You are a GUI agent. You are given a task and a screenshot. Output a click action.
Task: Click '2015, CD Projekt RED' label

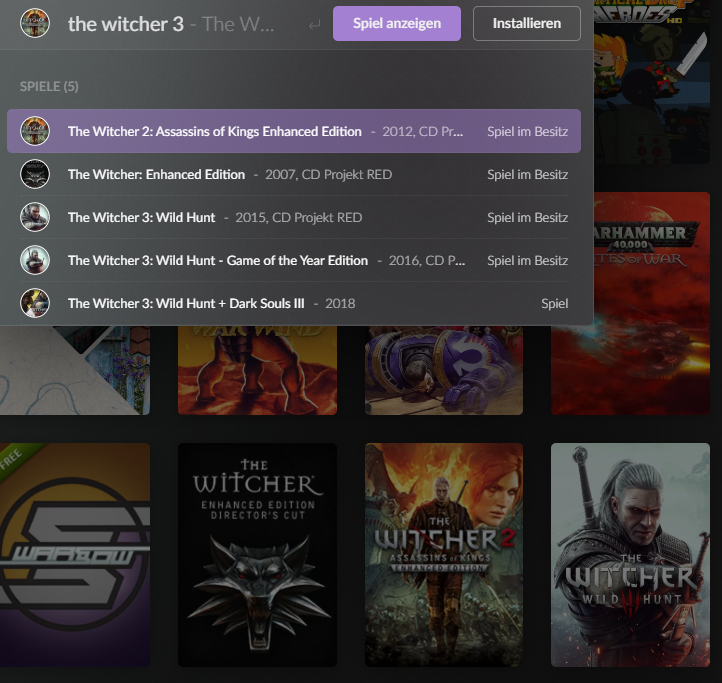(299, 217)
